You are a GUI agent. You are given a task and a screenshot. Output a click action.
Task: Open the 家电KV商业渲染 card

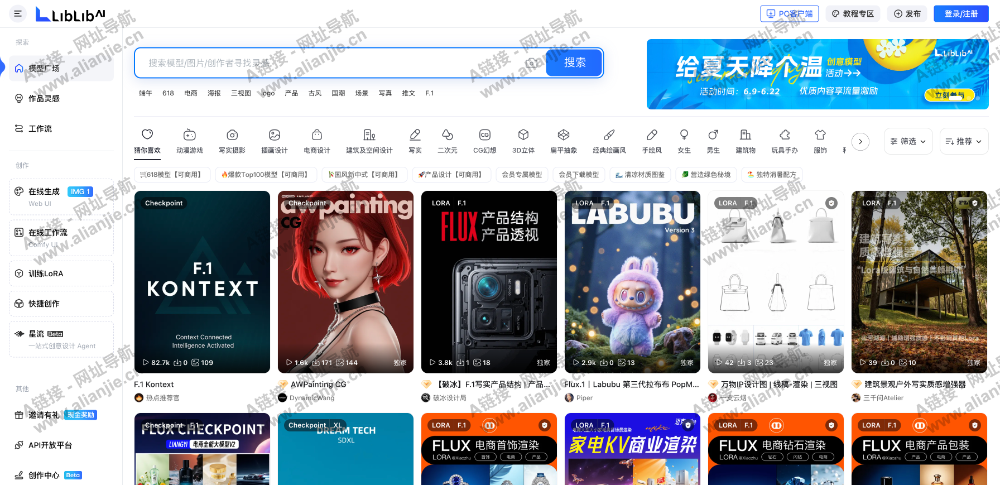point(633,449)
